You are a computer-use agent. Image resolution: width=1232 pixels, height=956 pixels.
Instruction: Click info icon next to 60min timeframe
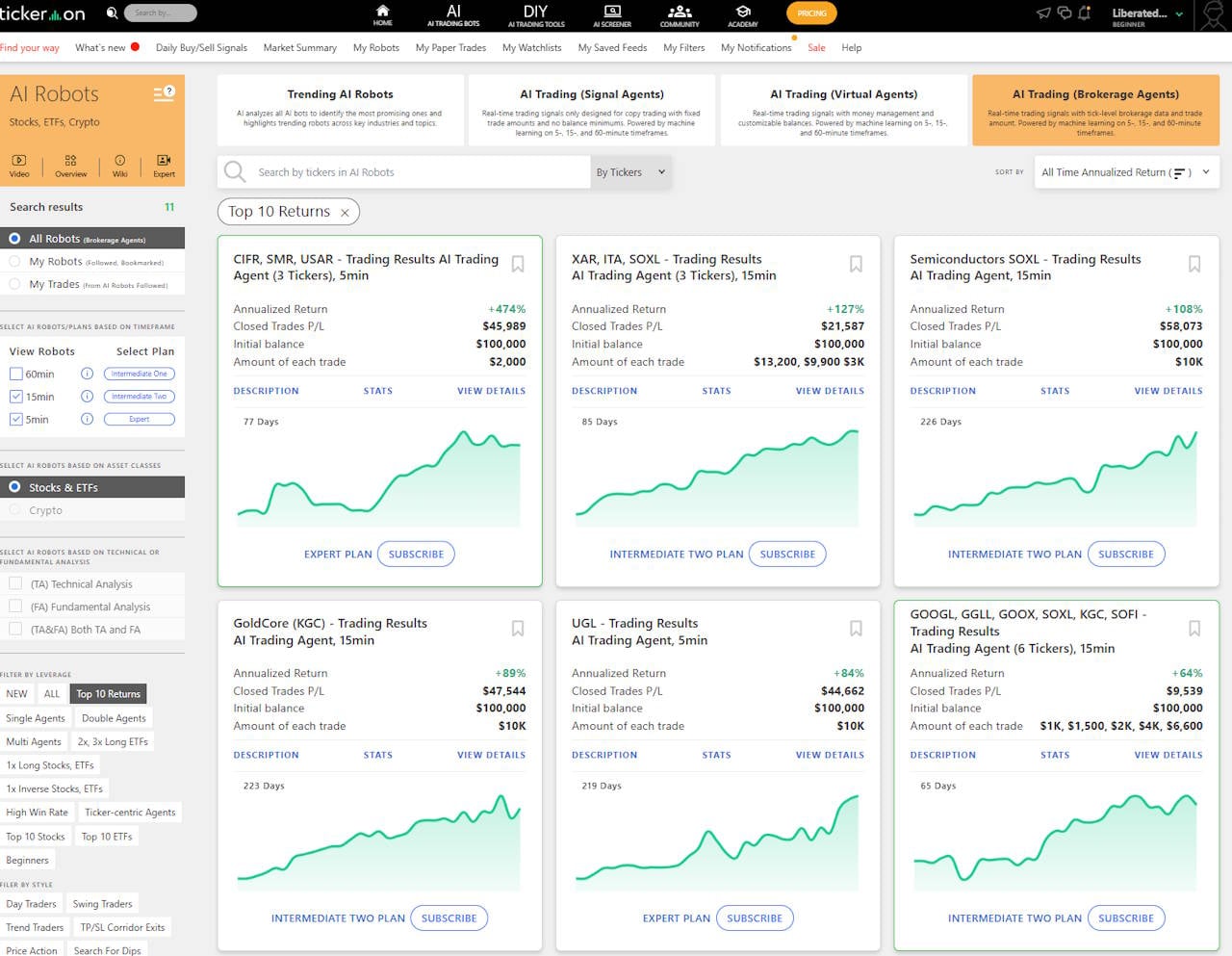[87, 374]
